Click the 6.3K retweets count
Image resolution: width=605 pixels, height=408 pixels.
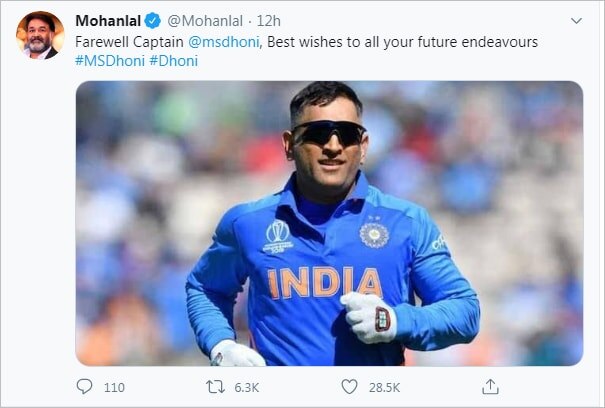pyautogui.click(x=246, y=388)
